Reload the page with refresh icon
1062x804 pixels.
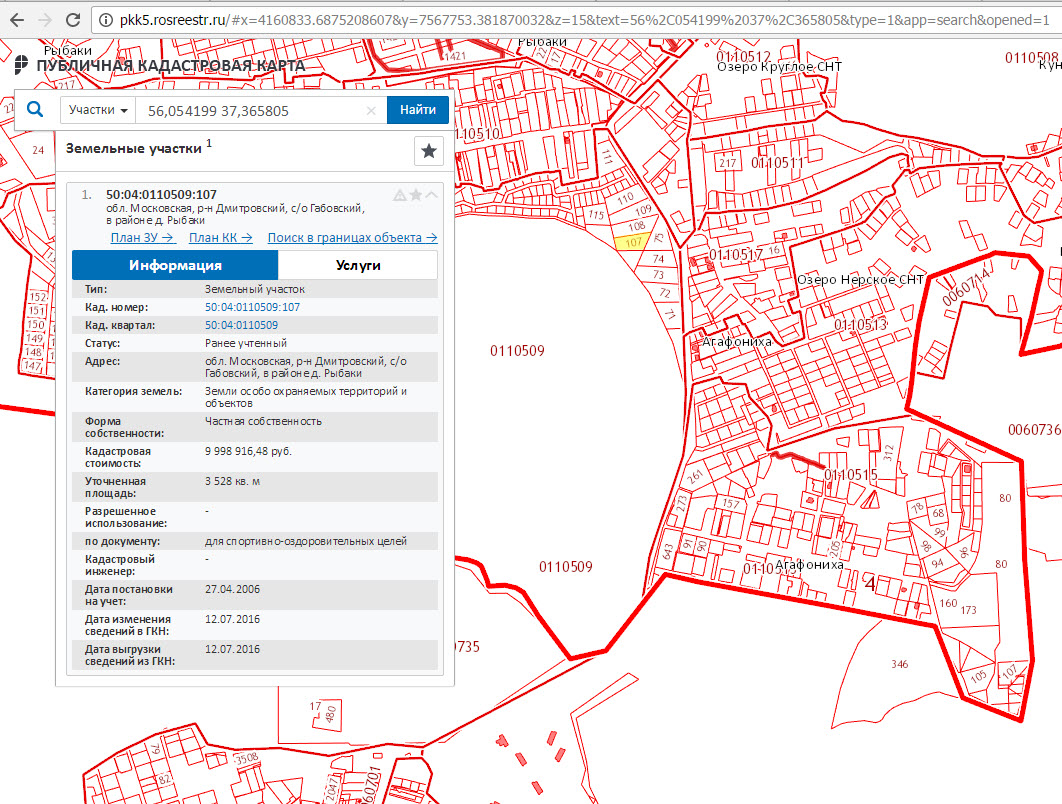coord(73,20)
